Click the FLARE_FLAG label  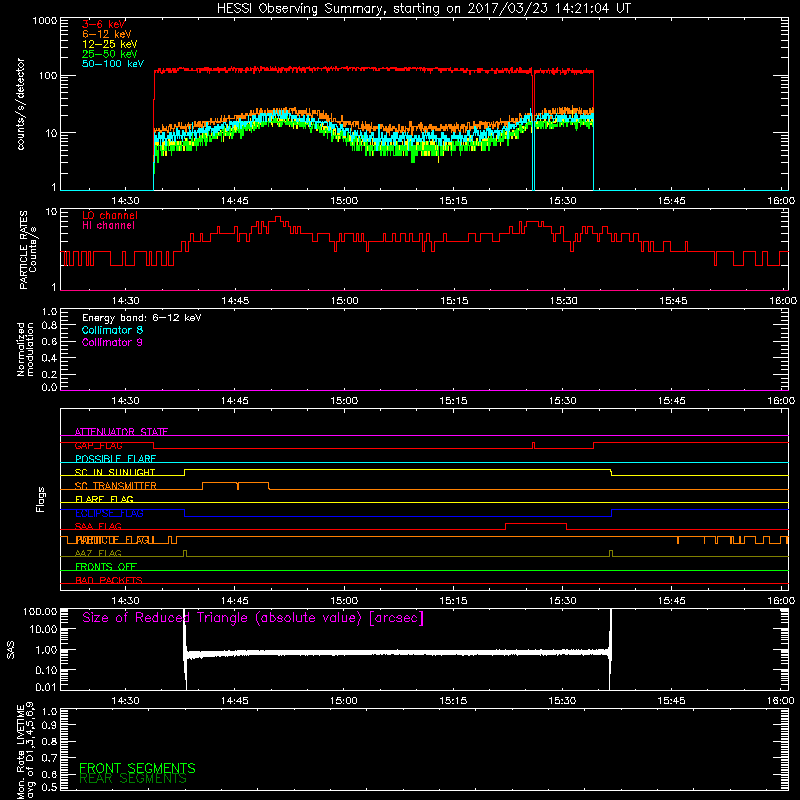coord(104,499)
